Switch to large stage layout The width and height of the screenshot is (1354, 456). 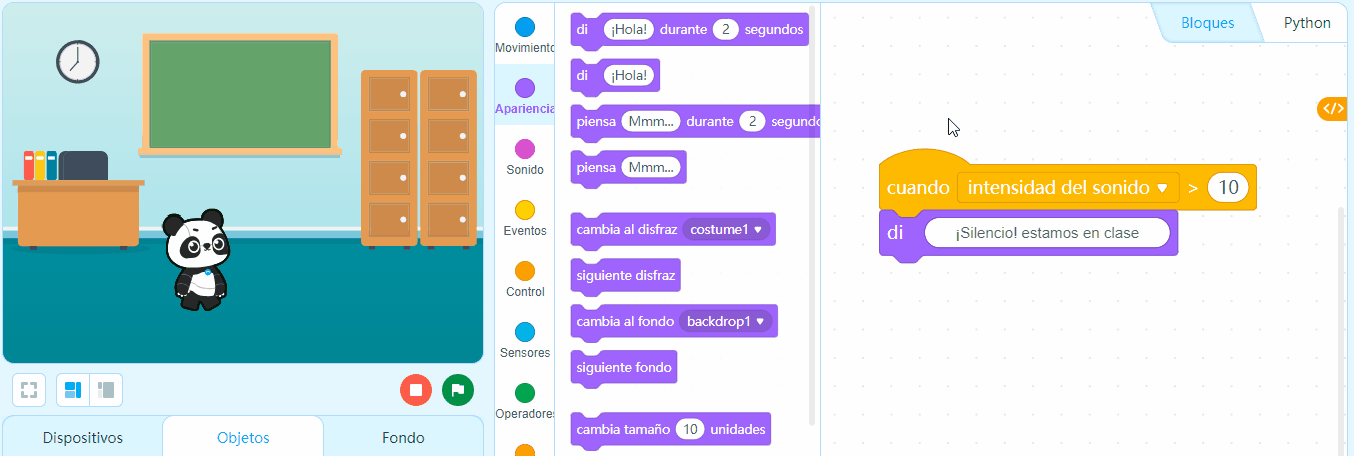[x=73, y=390]
